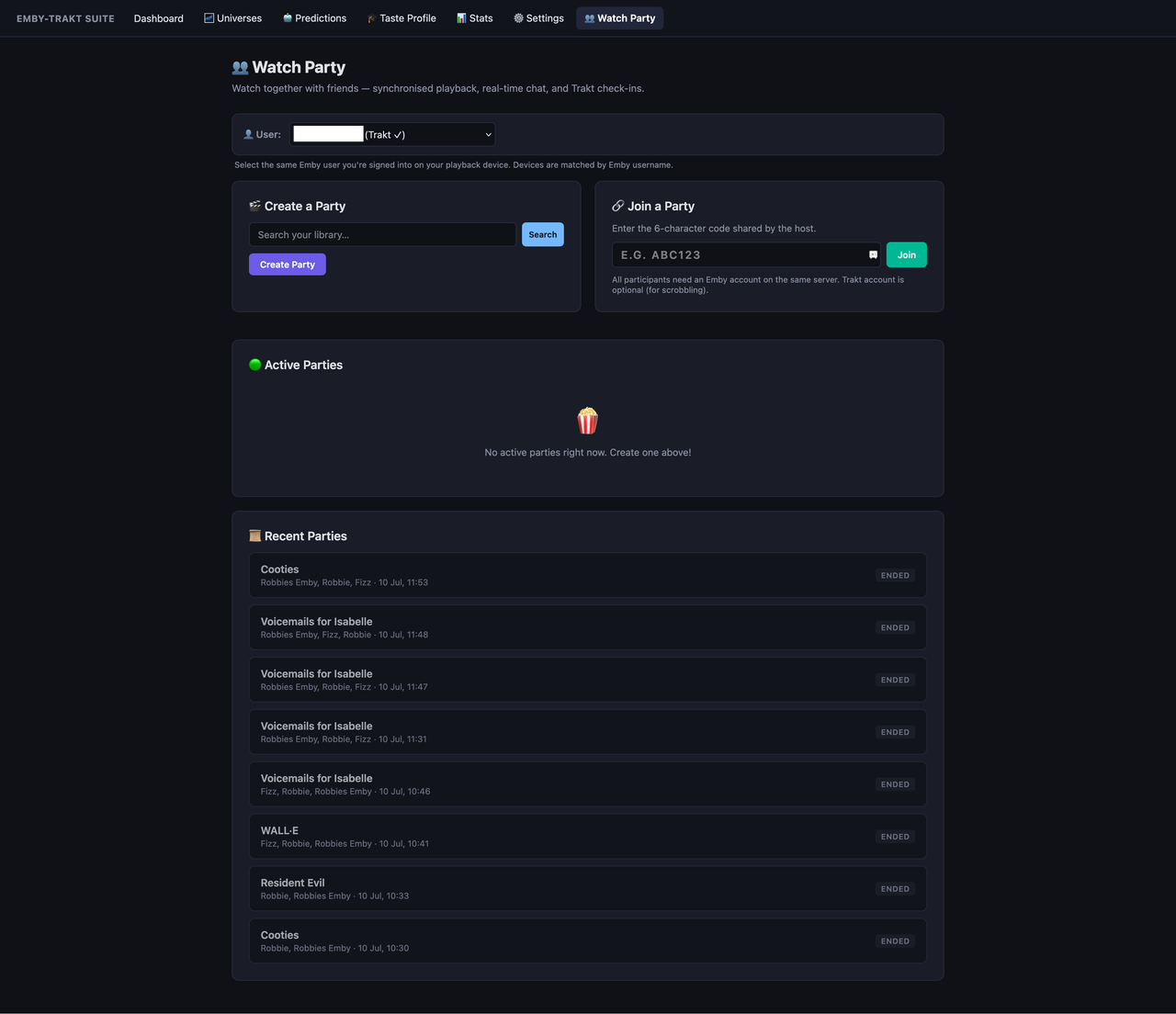The image size is (1176, 1014).
Task: Click the icon inside the code field
Action: [873, 254]
